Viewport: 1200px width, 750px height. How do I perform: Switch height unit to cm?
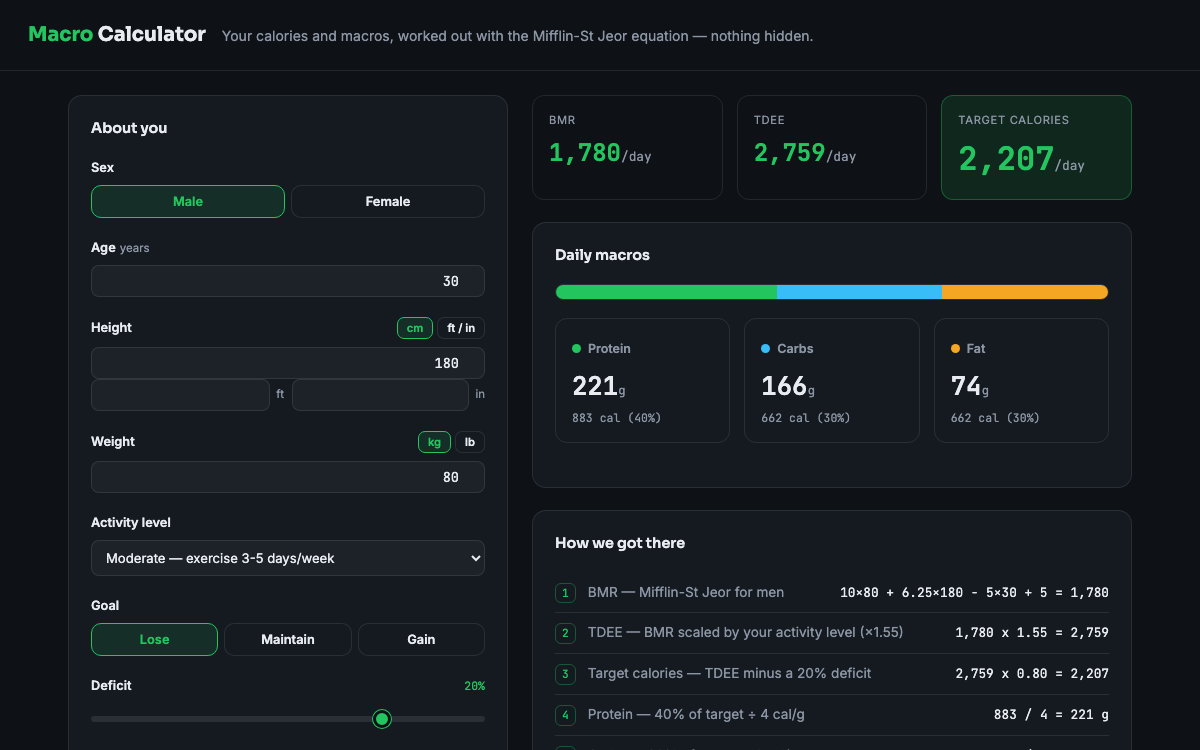[x=415, y=328]
